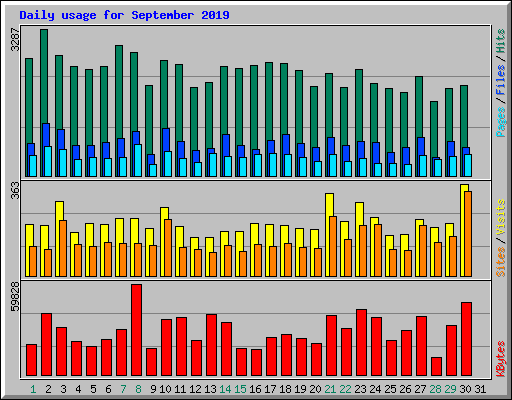
Task: Click day label 16 on the x-axis
Action: (x=255, y=389)
